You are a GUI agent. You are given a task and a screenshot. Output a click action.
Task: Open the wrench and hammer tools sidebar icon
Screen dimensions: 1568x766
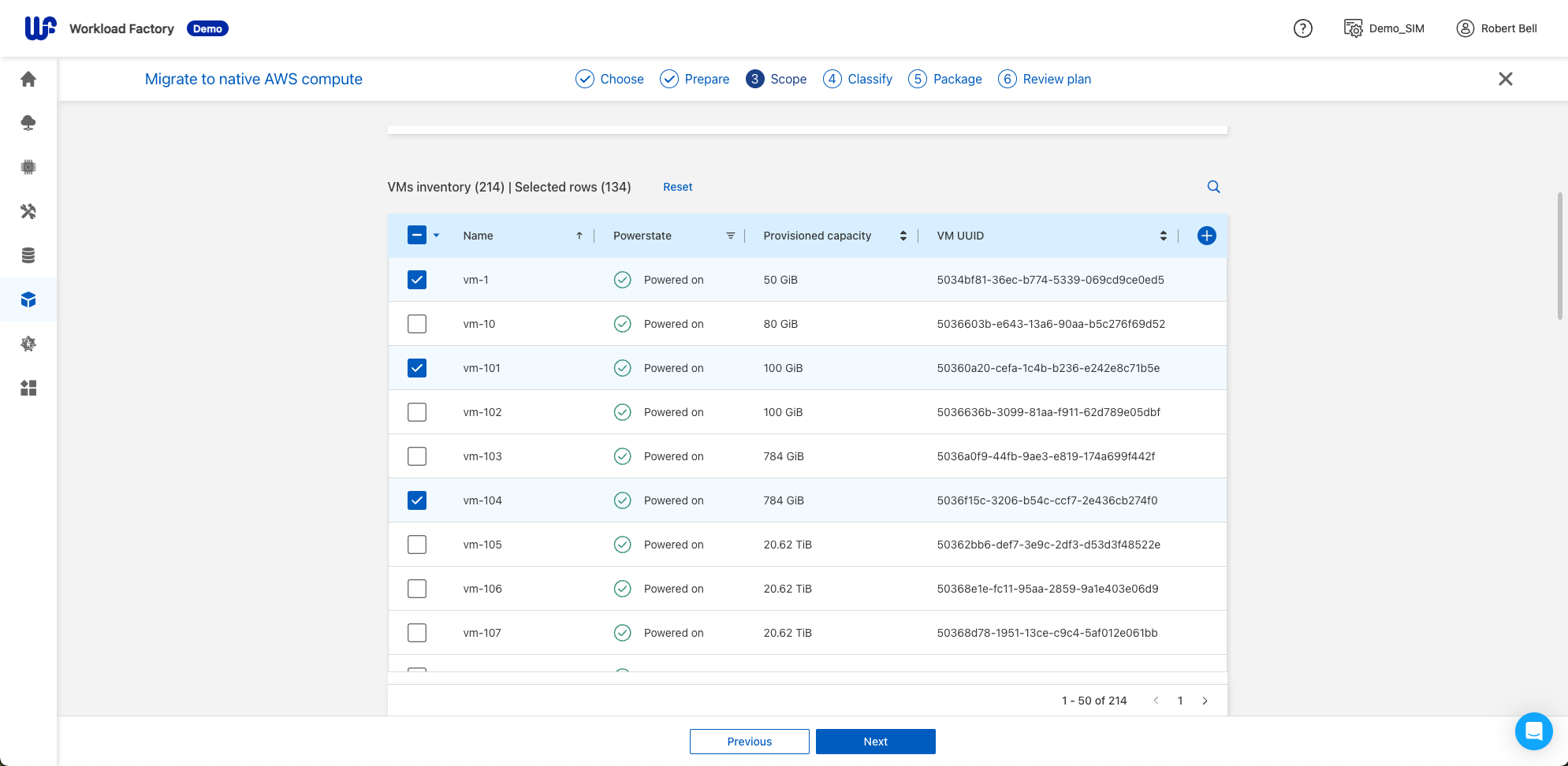(28, 211)
